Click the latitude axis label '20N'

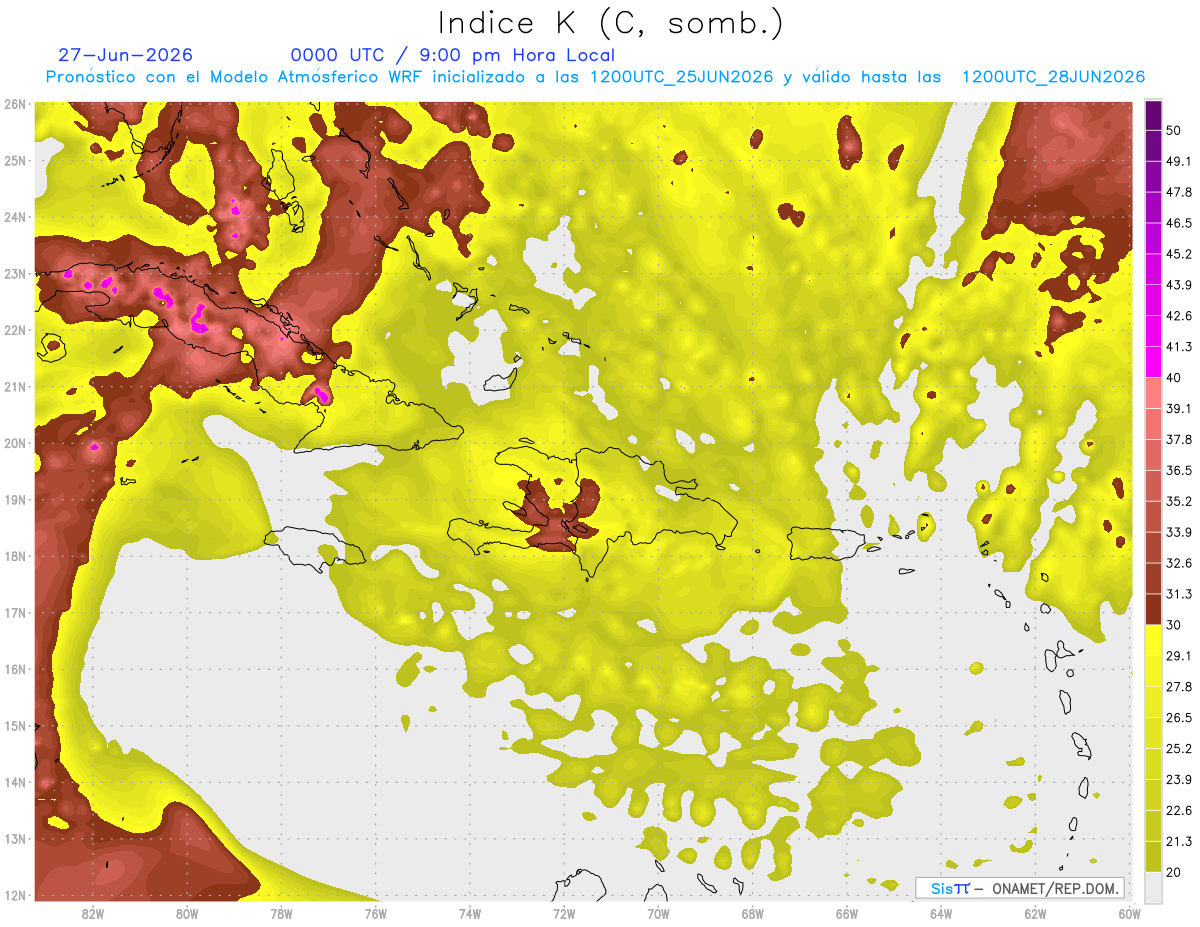[x=15, y=443]
